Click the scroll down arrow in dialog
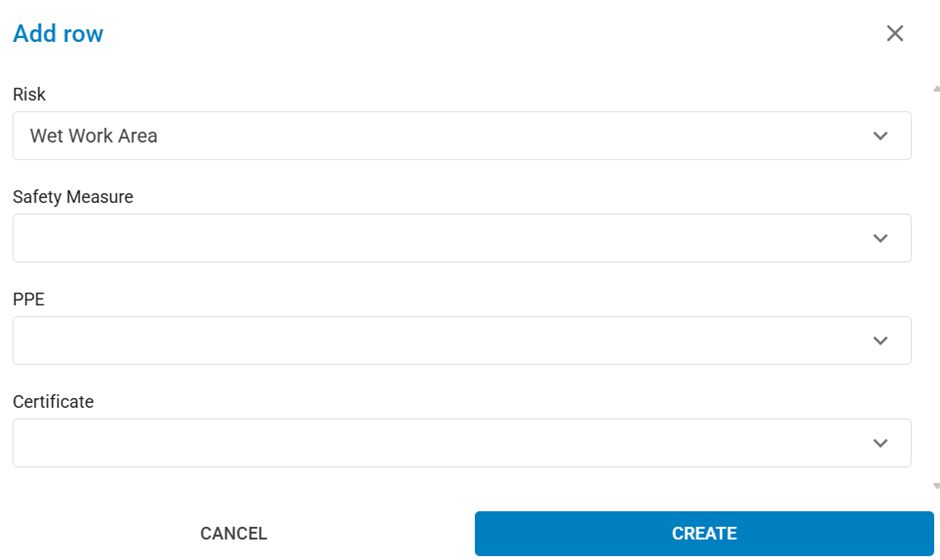 936,486
